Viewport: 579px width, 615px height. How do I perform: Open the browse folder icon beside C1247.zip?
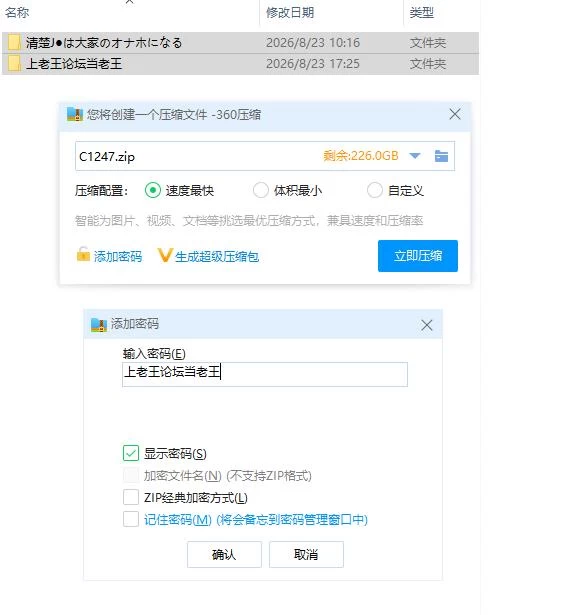441,156
